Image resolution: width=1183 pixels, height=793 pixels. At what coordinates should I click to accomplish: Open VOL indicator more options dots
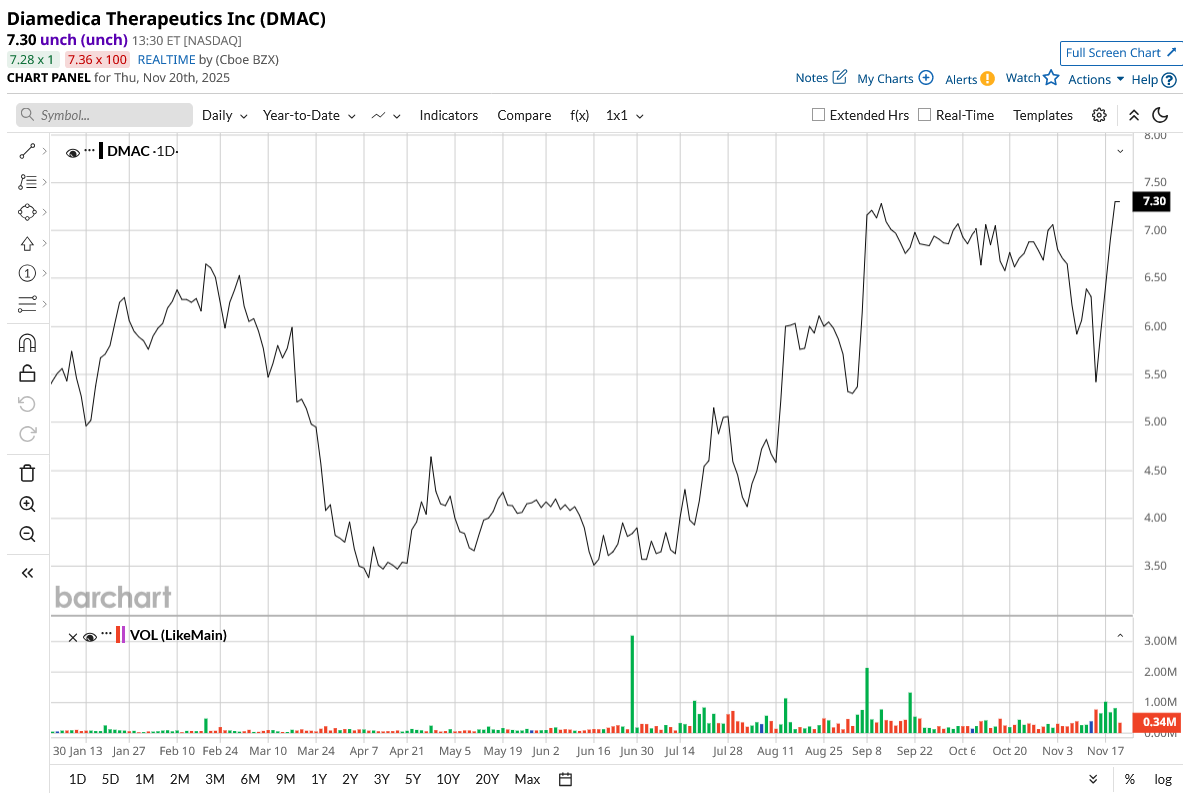[x=106, y=634]
